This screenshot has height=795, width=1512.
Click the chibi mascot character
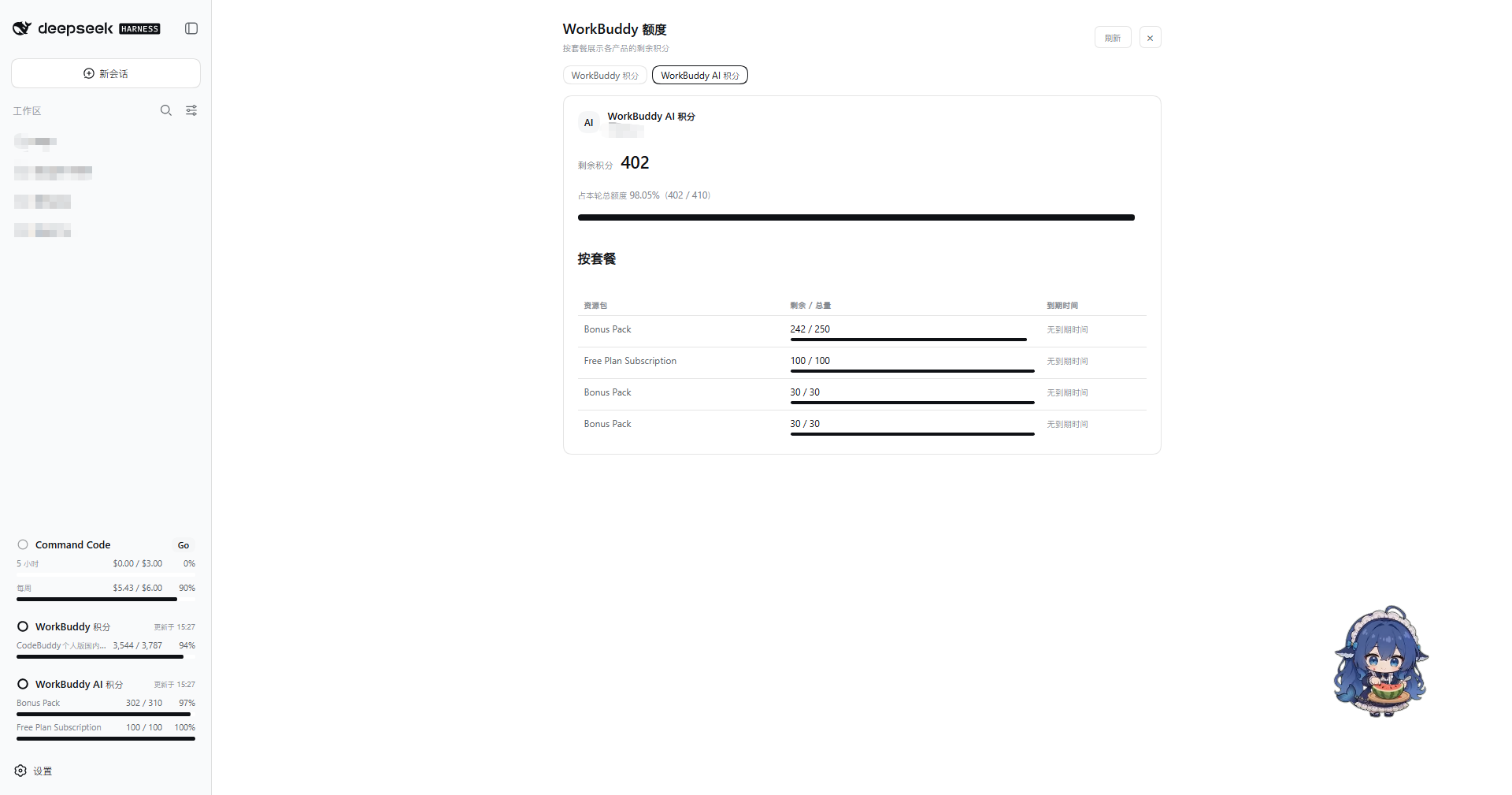point(1380,661)
